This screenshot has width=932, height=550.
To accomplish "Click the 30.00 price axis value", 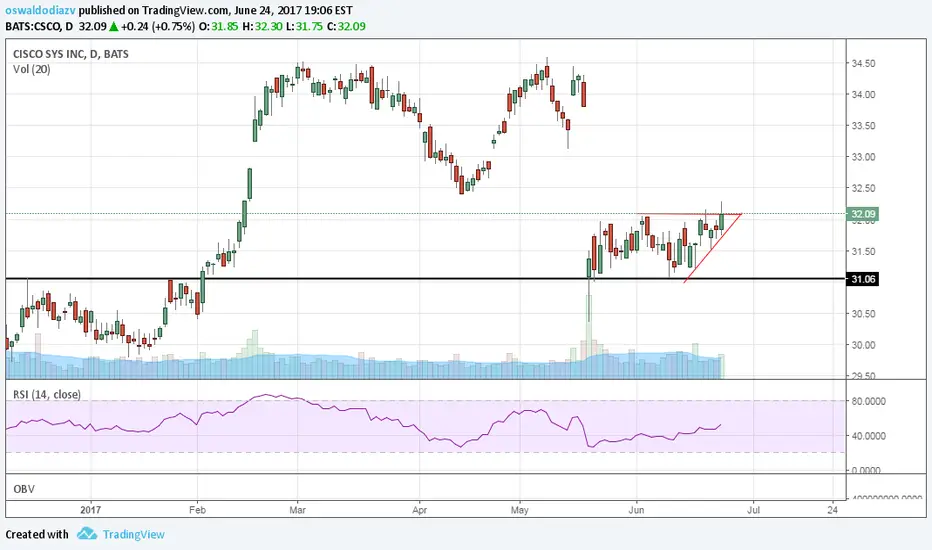I will coord(863,345).
